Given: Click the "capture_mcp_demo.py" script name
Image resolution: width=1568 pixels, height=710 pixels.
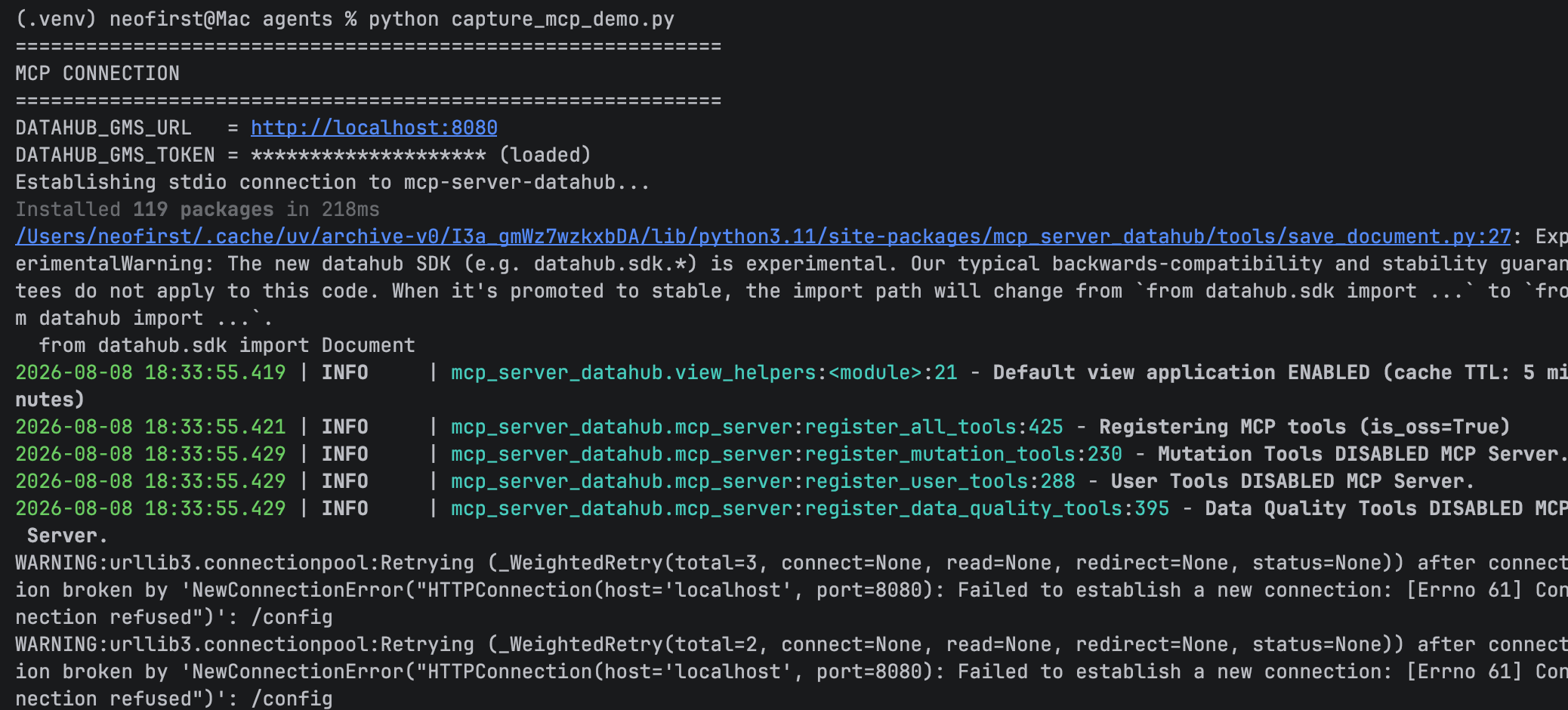Looking at the screenshot, I should coord(563,19).
